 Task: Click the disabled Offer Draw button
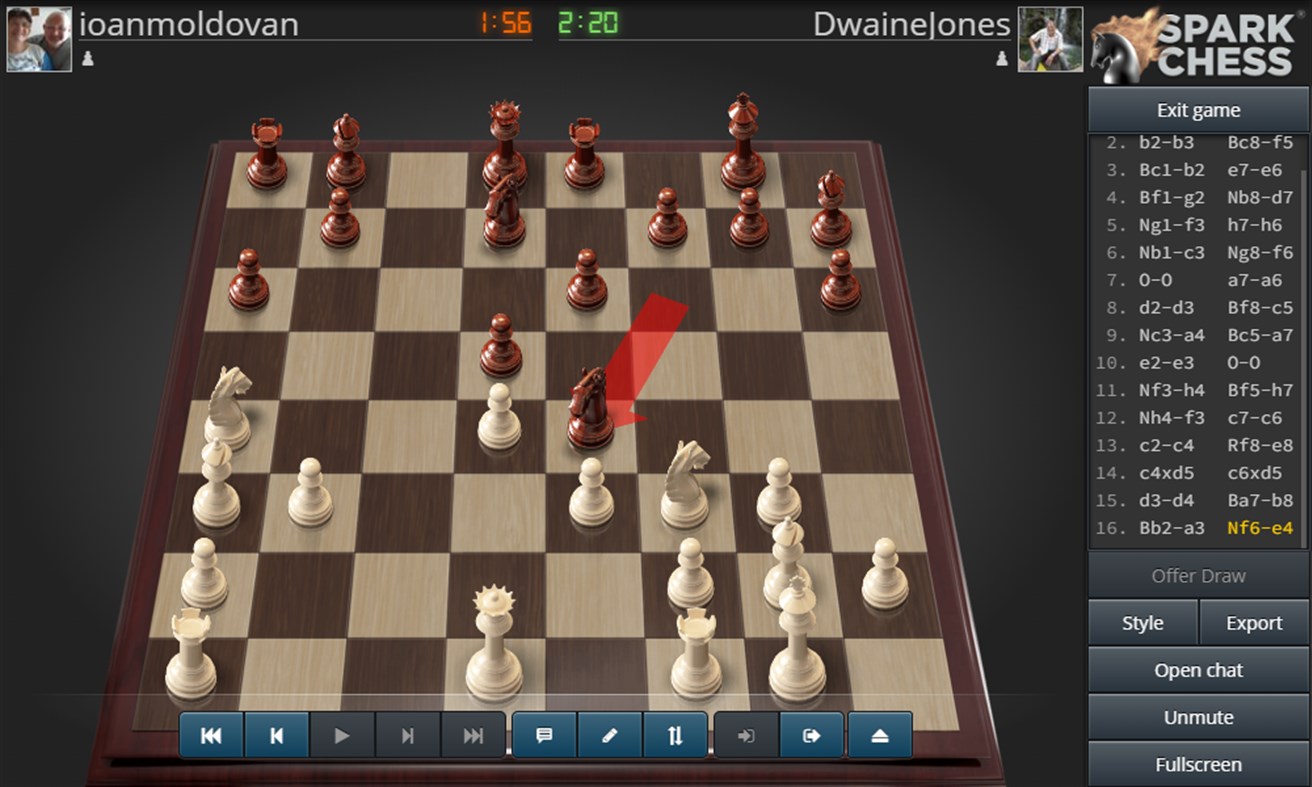pos(1196,575)
